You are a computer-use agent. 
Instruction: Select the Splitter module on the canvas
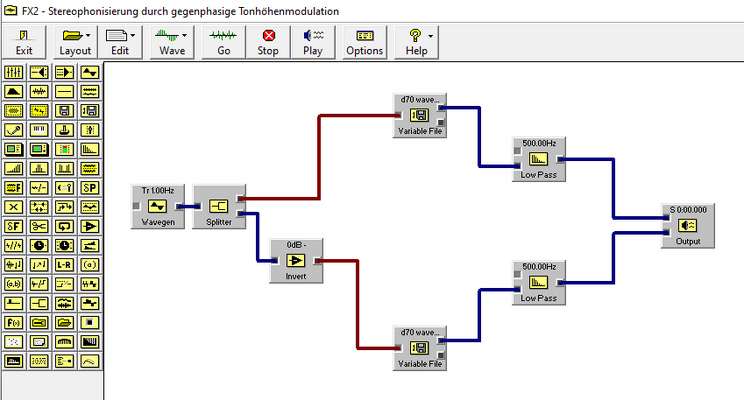219,206
